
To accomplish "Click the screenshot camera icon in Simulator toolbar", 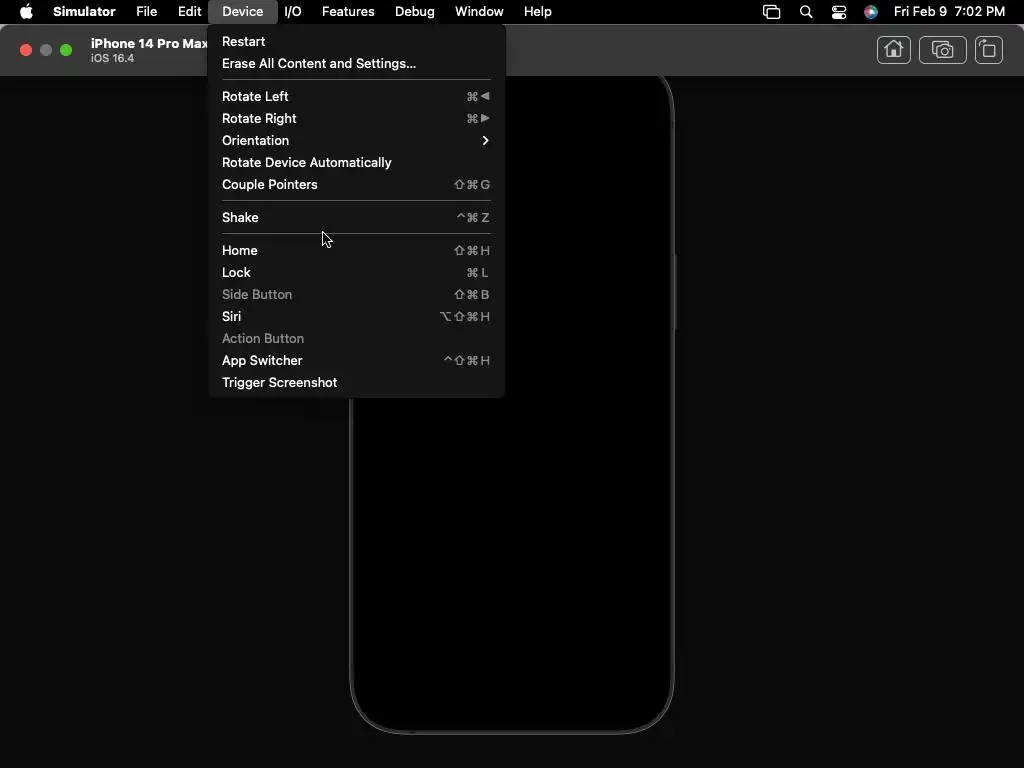I will pos(942,50).
